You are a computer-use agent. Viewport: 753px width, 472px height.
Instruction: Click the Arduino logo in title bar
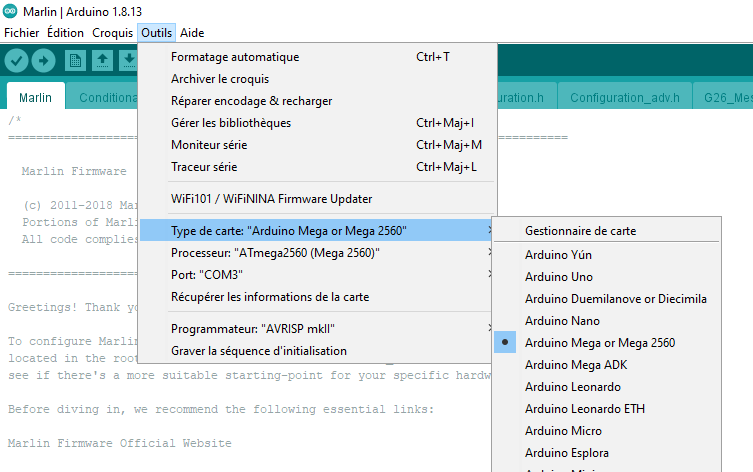point(10,11)
